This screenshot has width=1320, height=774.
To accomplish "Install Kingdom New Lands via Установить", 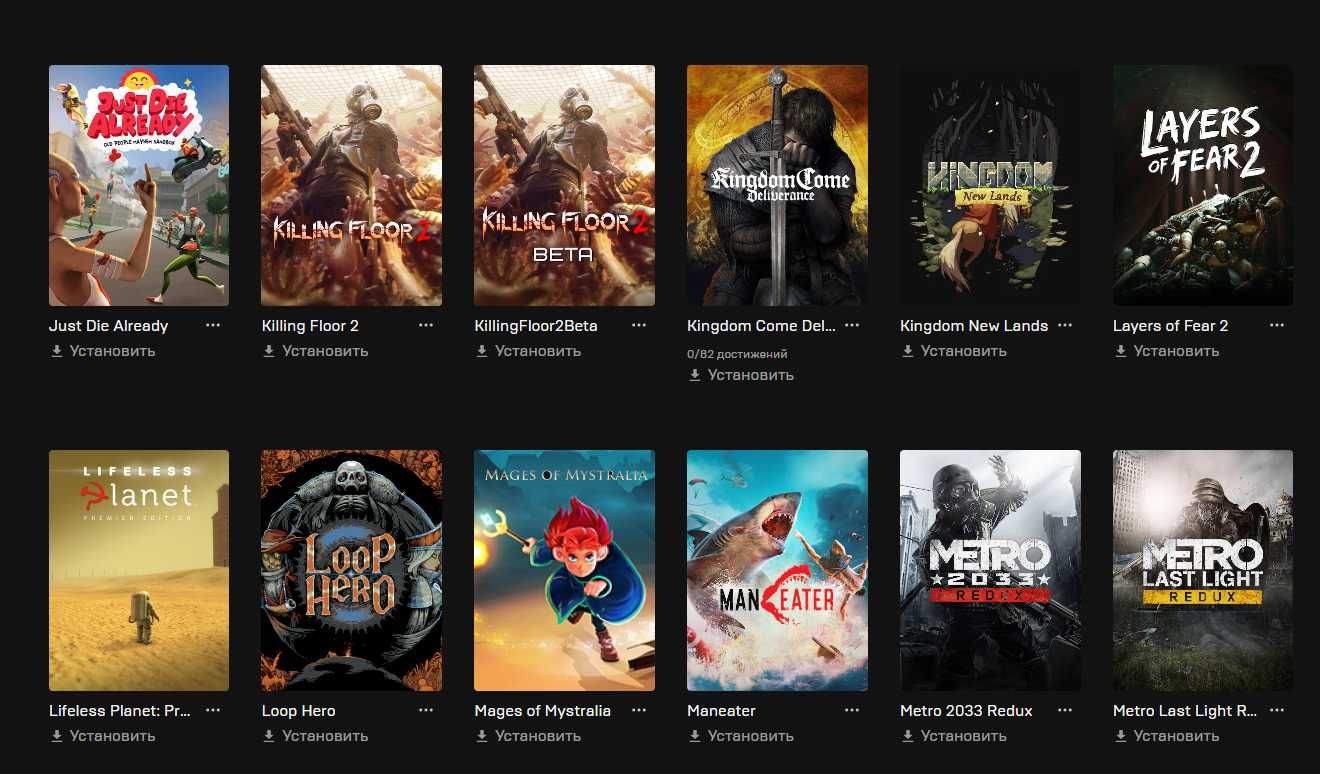I will pos(954,351).
